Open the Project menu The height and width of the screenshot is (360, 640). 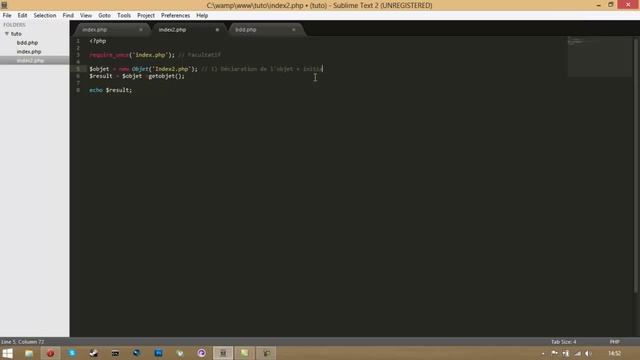tap(146, 16)
